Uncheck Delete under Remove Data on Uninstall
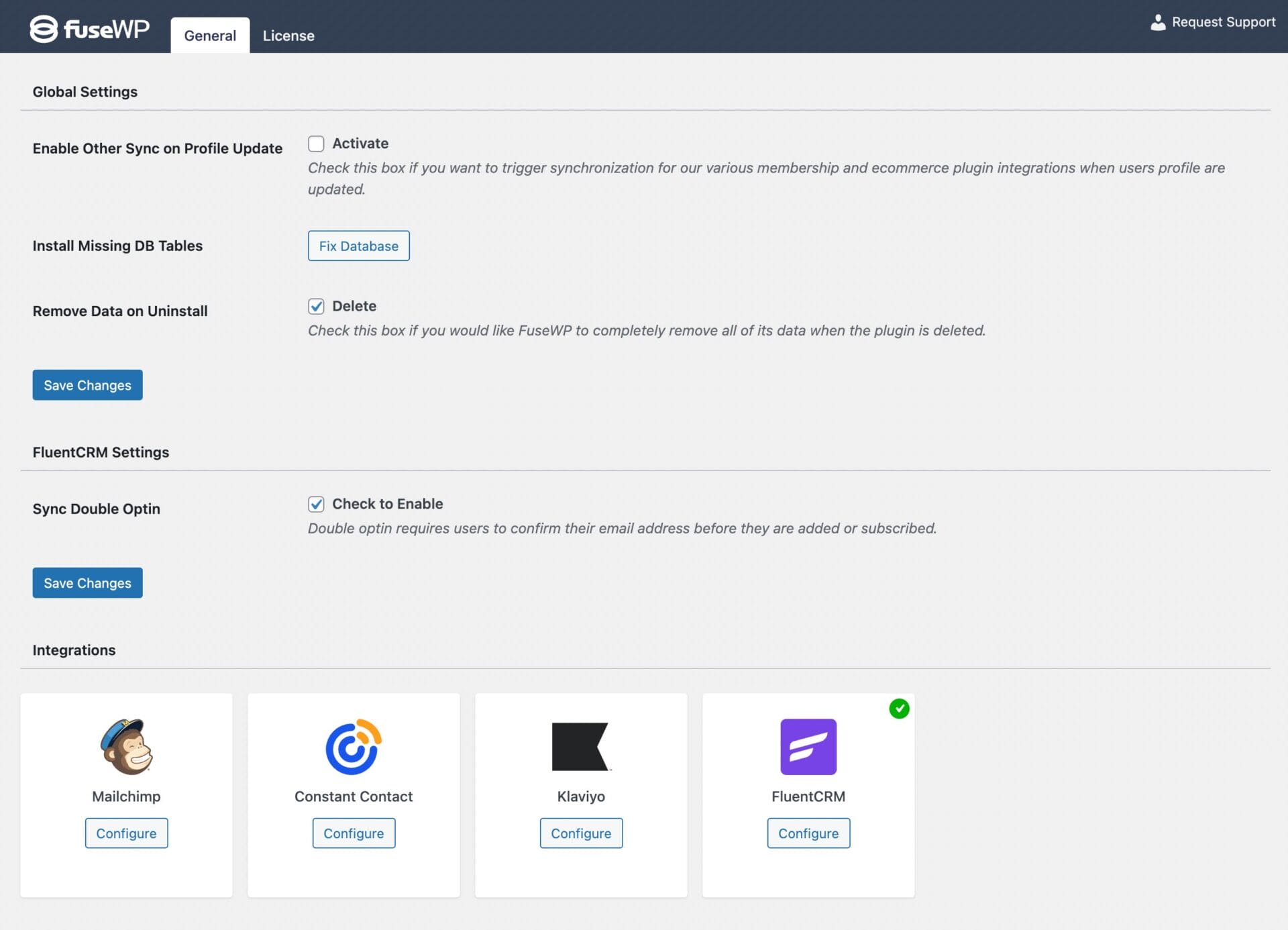Image resolution: width=1288 pixels, height=930 pixels. pyautogui.click(x=316, y=306)
